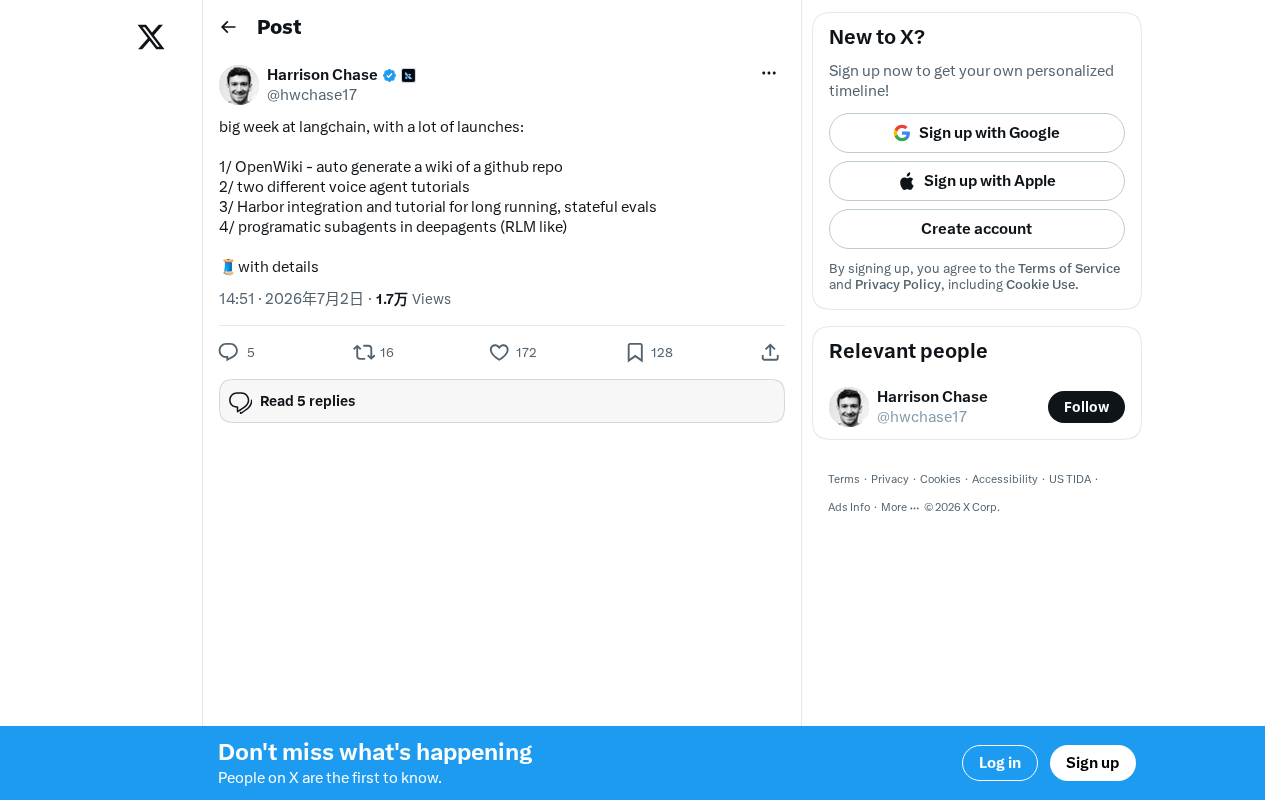Open the Privacy Policy link
Image resolution: width=1280 pixels, height=800 pixels.
898,285
